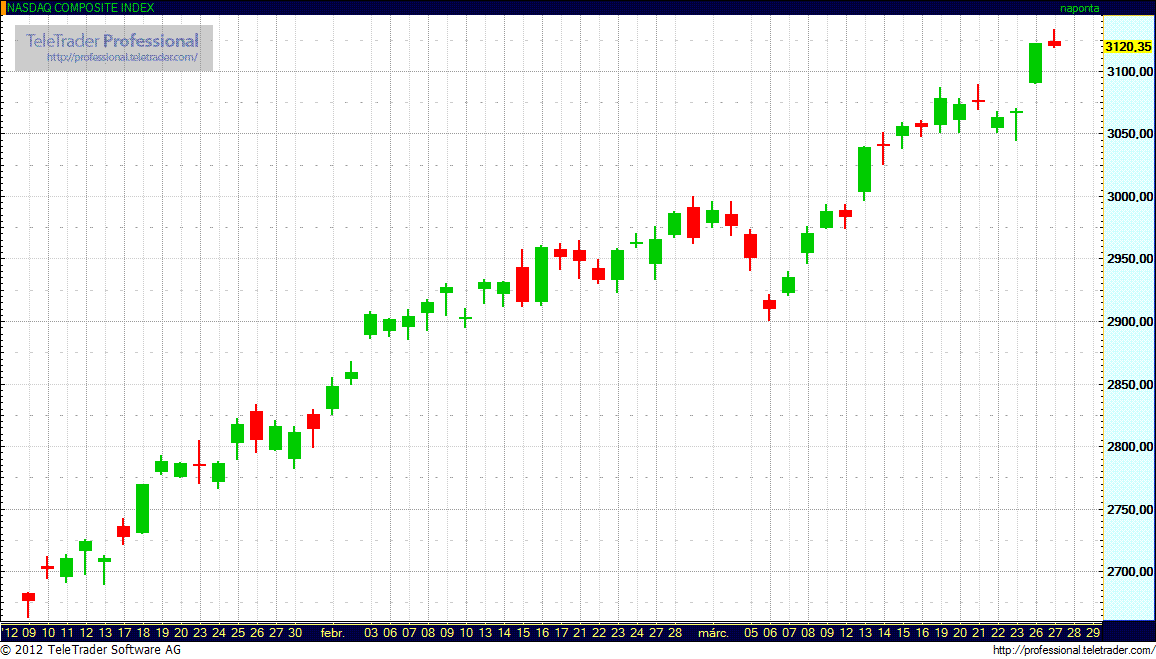
Task: Select the last red candle near 3120
Action: tap(1054, 43)
